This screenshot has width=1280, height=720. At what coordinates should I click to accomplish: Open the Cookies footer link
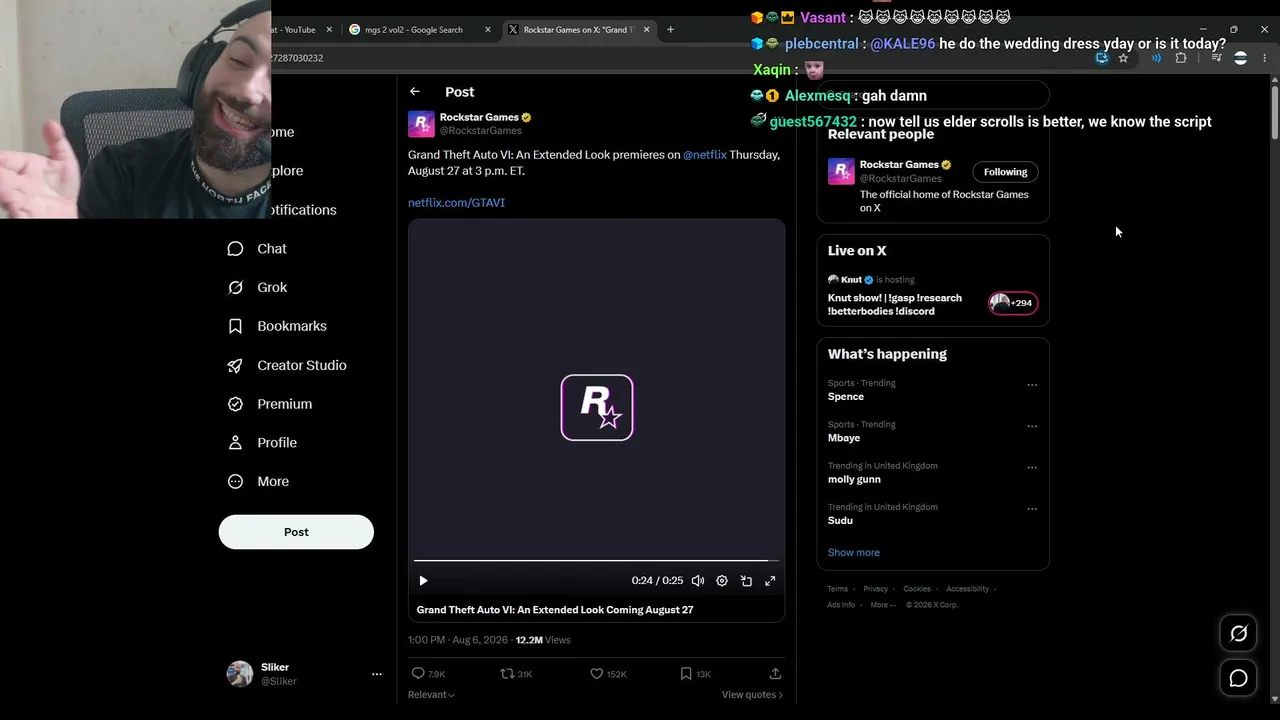point(917,589)
